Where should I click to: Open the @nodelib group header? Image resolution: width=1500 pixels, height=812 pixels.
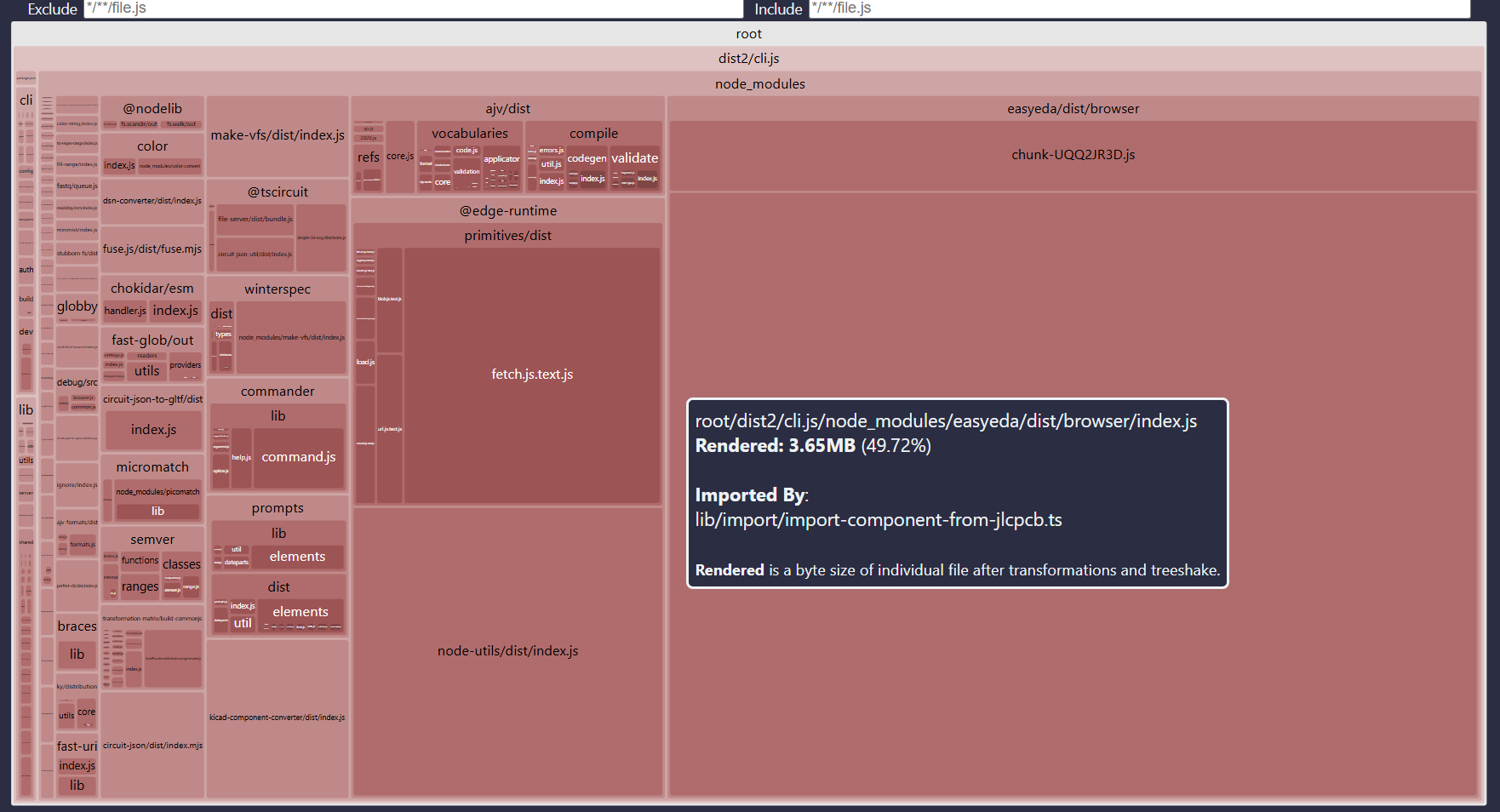[152, 109]
